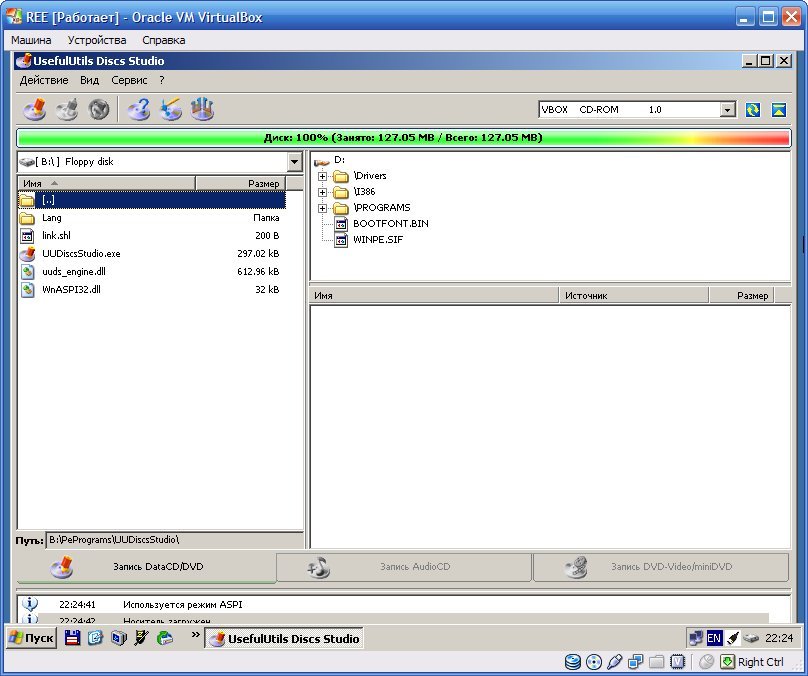This screenshot has height=676, width=808.
Task: Open the VBOX CD-ROM drive dropdown
Action: click(727, 110)
